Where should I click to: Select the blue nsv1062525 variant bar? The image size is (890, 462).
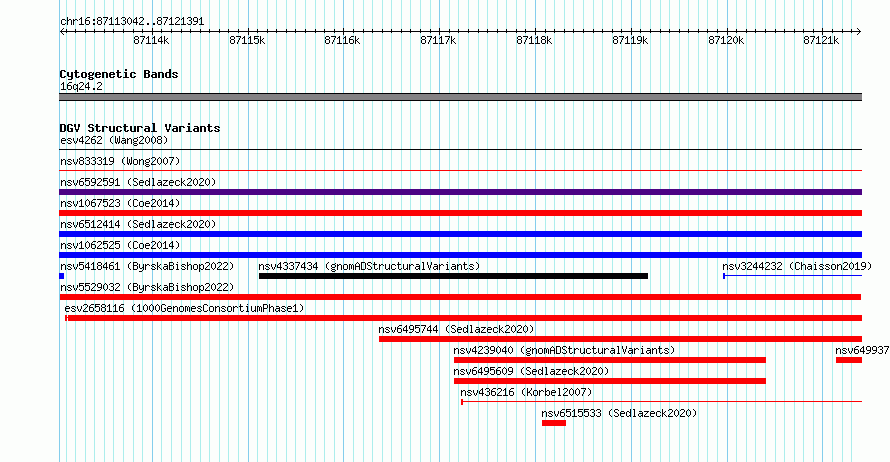point(460,255)
